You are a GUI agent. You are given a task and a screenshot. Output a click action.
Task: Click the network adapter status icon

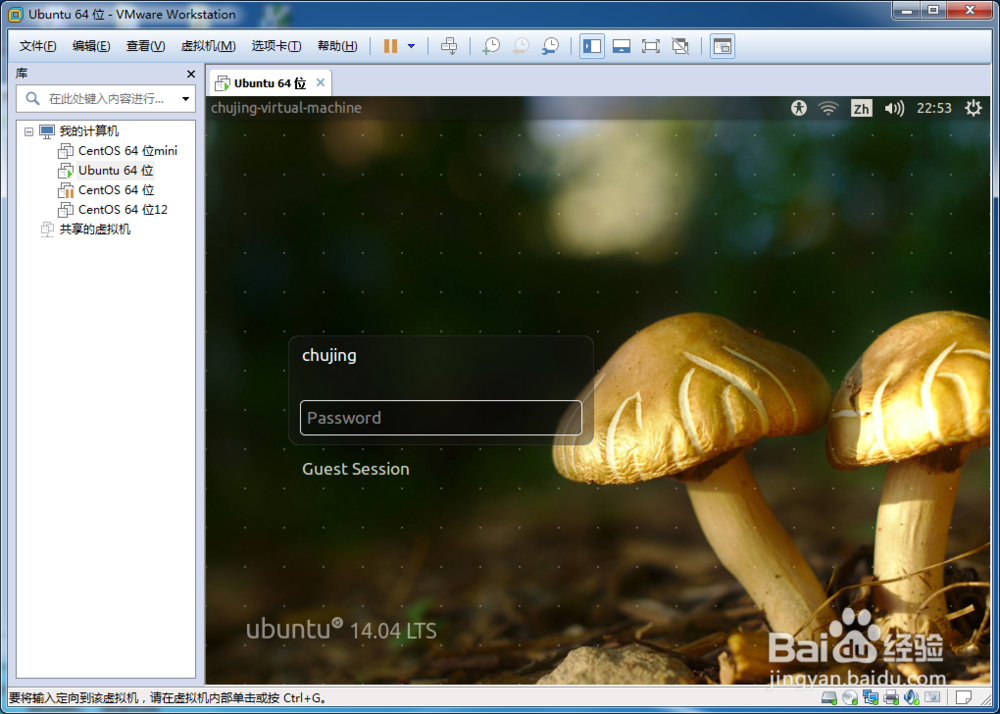click(870, 697)
